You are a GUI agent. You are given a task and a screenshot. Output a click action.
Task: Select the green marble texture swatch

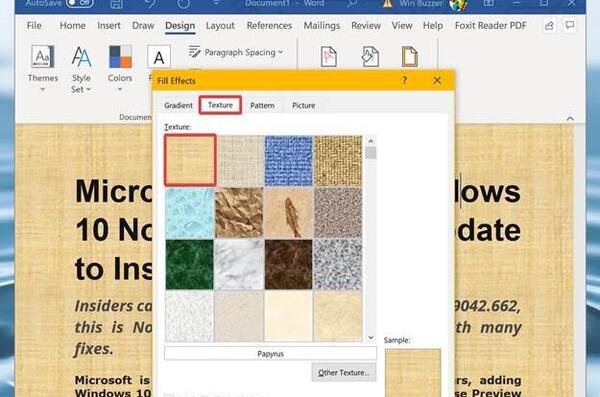pyautogui.click(x=189, y=264)
